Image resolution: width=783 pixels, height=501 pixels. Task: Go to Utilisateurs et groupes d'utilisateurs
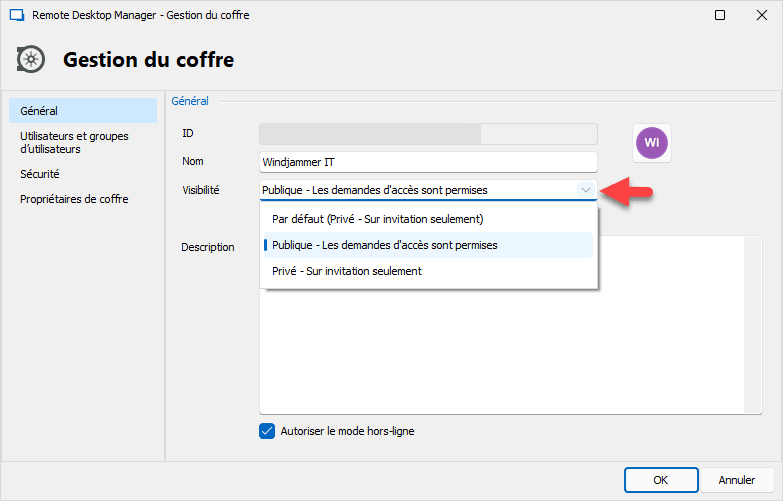point(74,142)
